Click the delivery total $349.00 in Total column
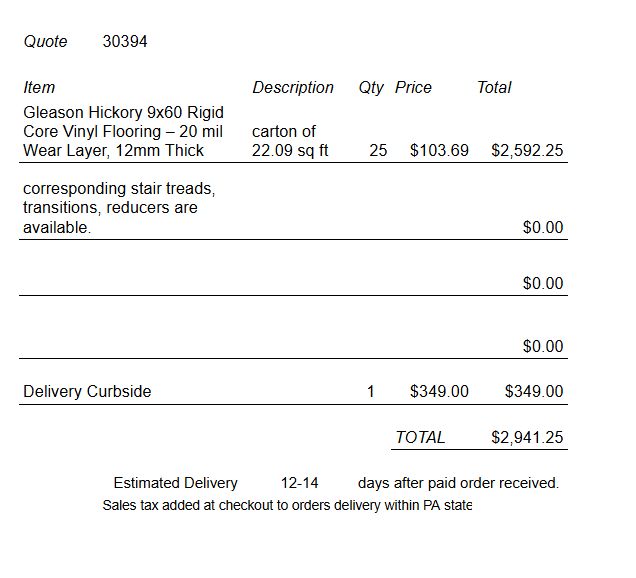 coord(534,391)
